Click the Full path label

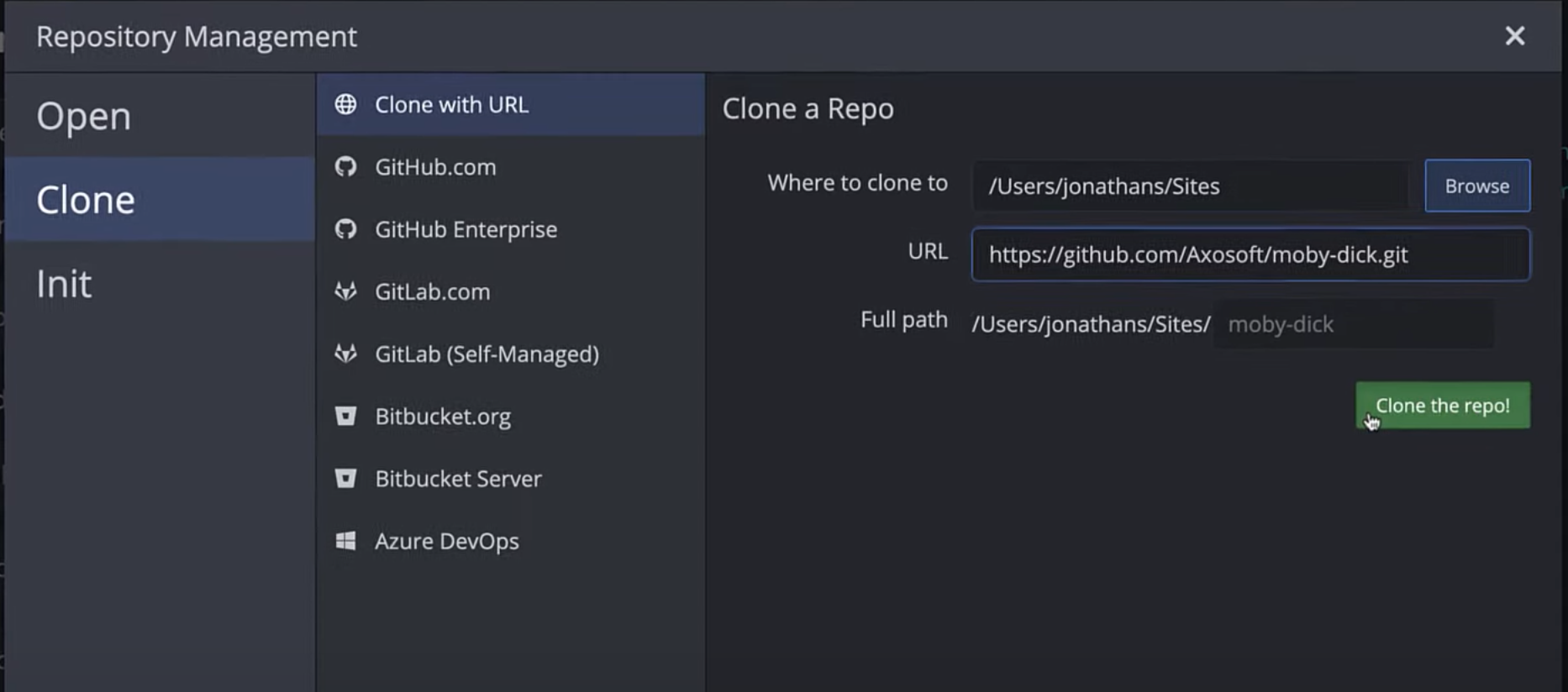point(903,320)
